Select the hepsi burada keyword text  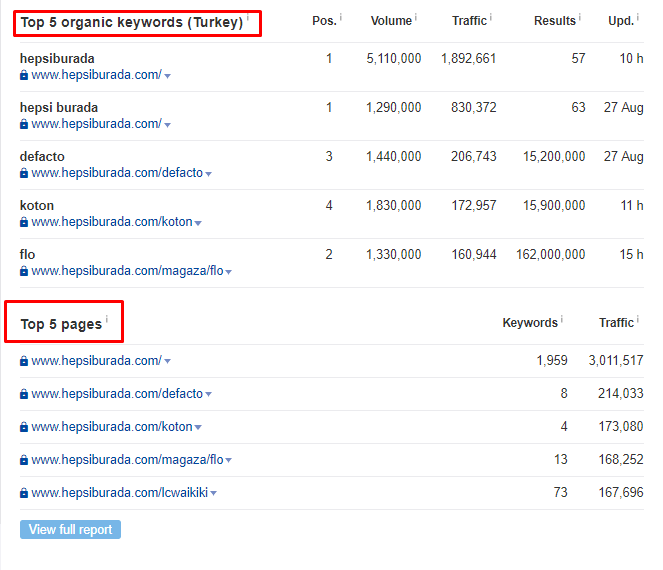59,108
